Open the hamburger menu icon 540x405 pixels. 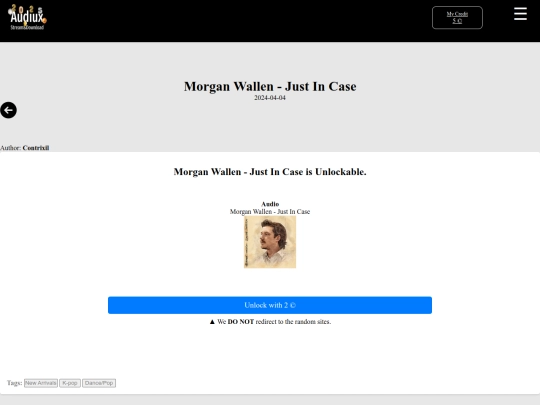pyautogui.click(x=520, y=14)
